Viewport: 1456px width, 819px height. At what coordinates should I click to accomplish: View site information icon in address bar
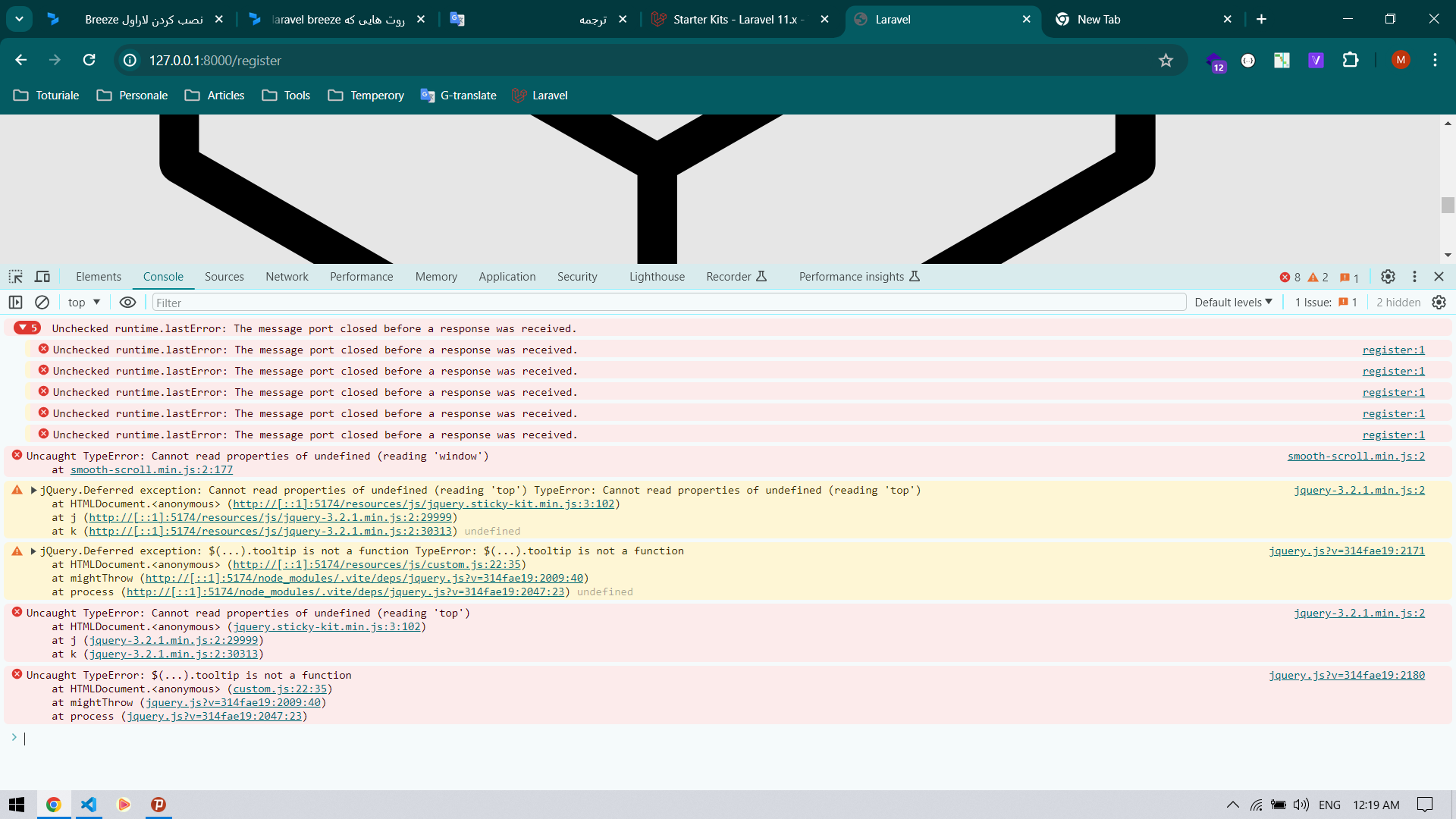point(130,60)
